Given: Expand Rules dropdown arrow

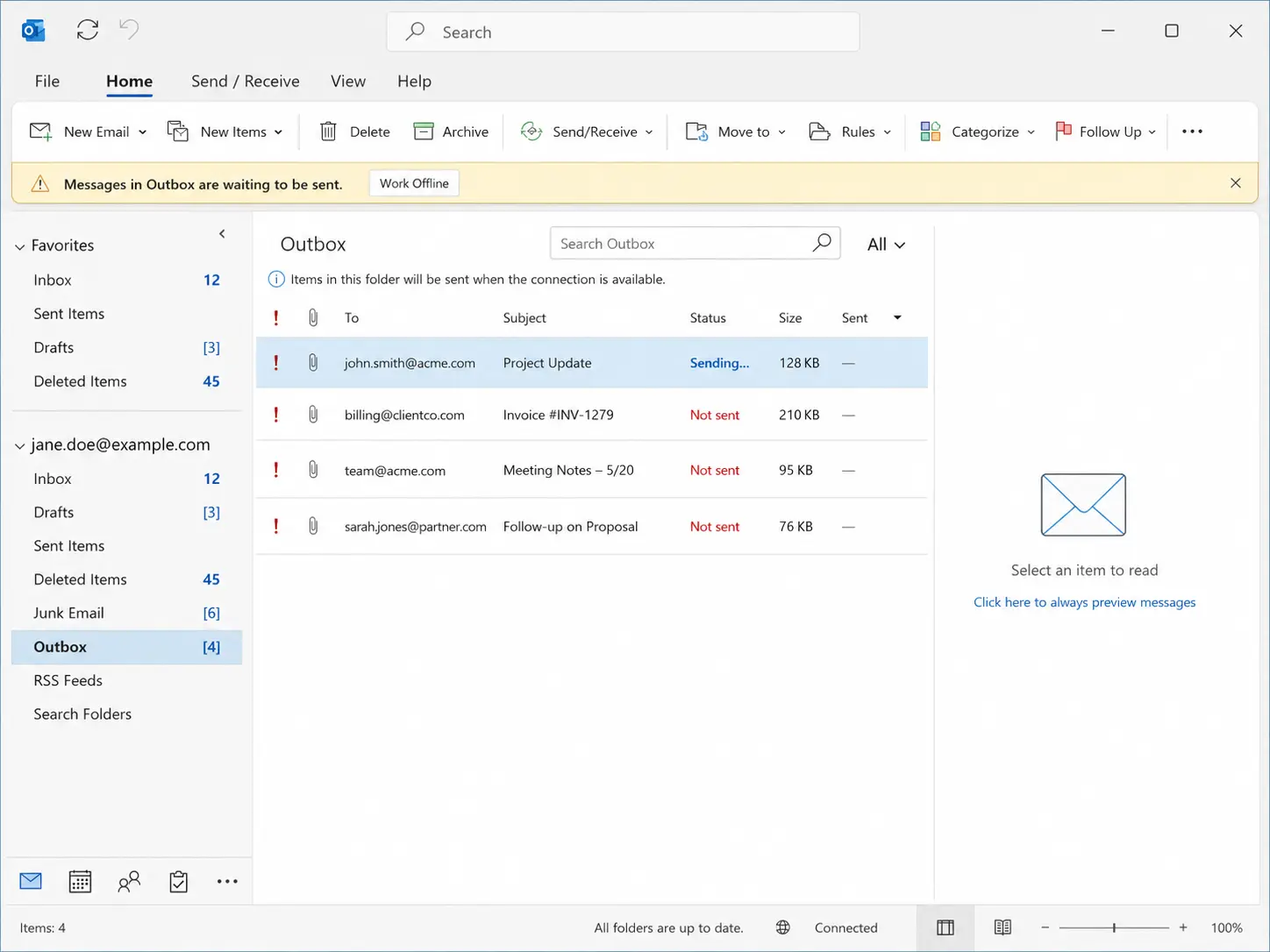Looking at the screenshot, I should [887, 132].
